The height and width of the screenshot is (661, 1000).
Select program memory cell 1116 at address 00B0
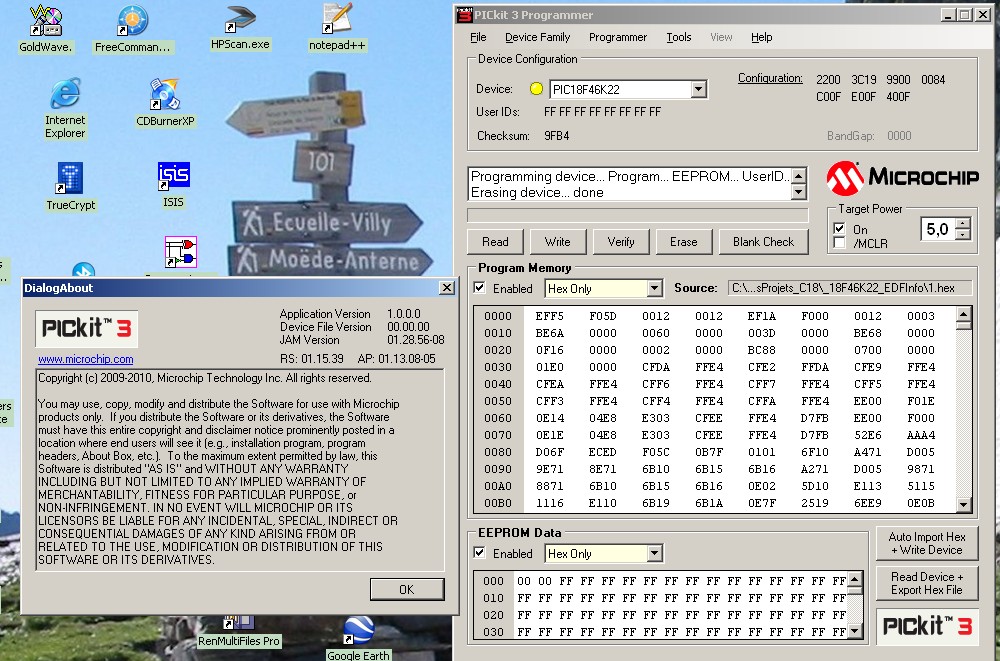point(550,503)
